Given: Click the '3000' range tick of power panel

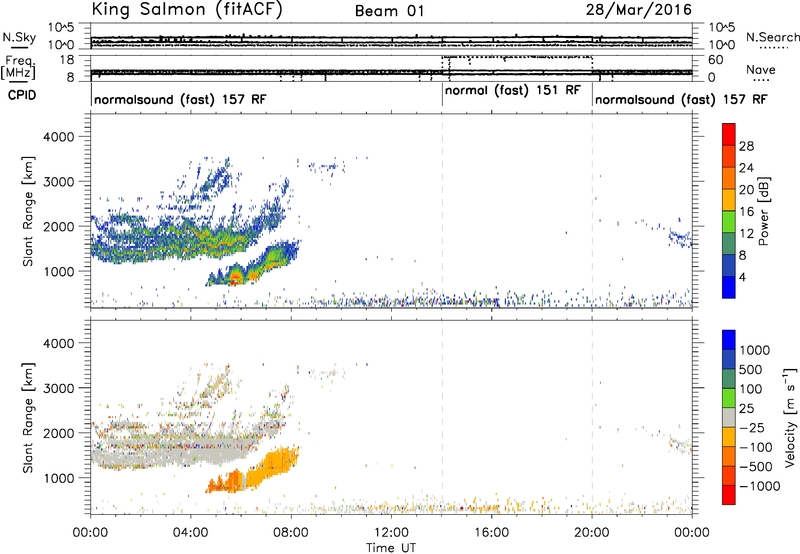Looking at the screenshot, I should pyautogui.click(x=59, y=182).
